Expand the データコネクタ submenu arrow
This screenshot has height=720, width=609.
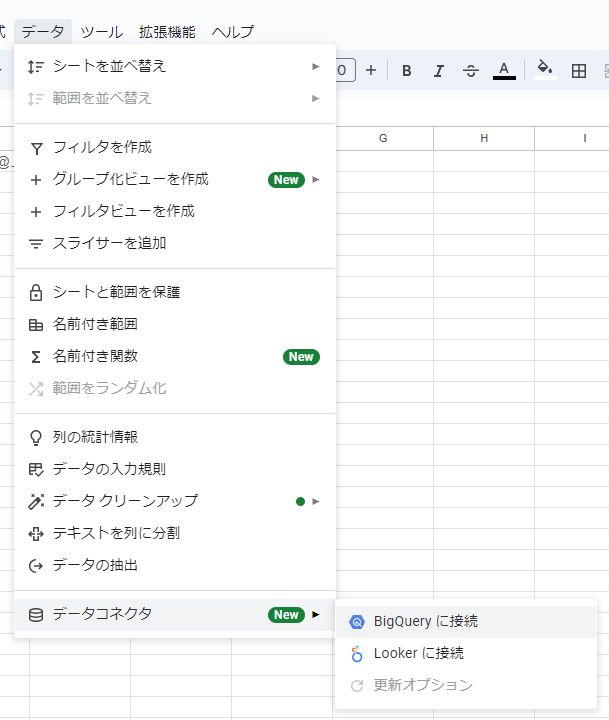click(316, 614)
